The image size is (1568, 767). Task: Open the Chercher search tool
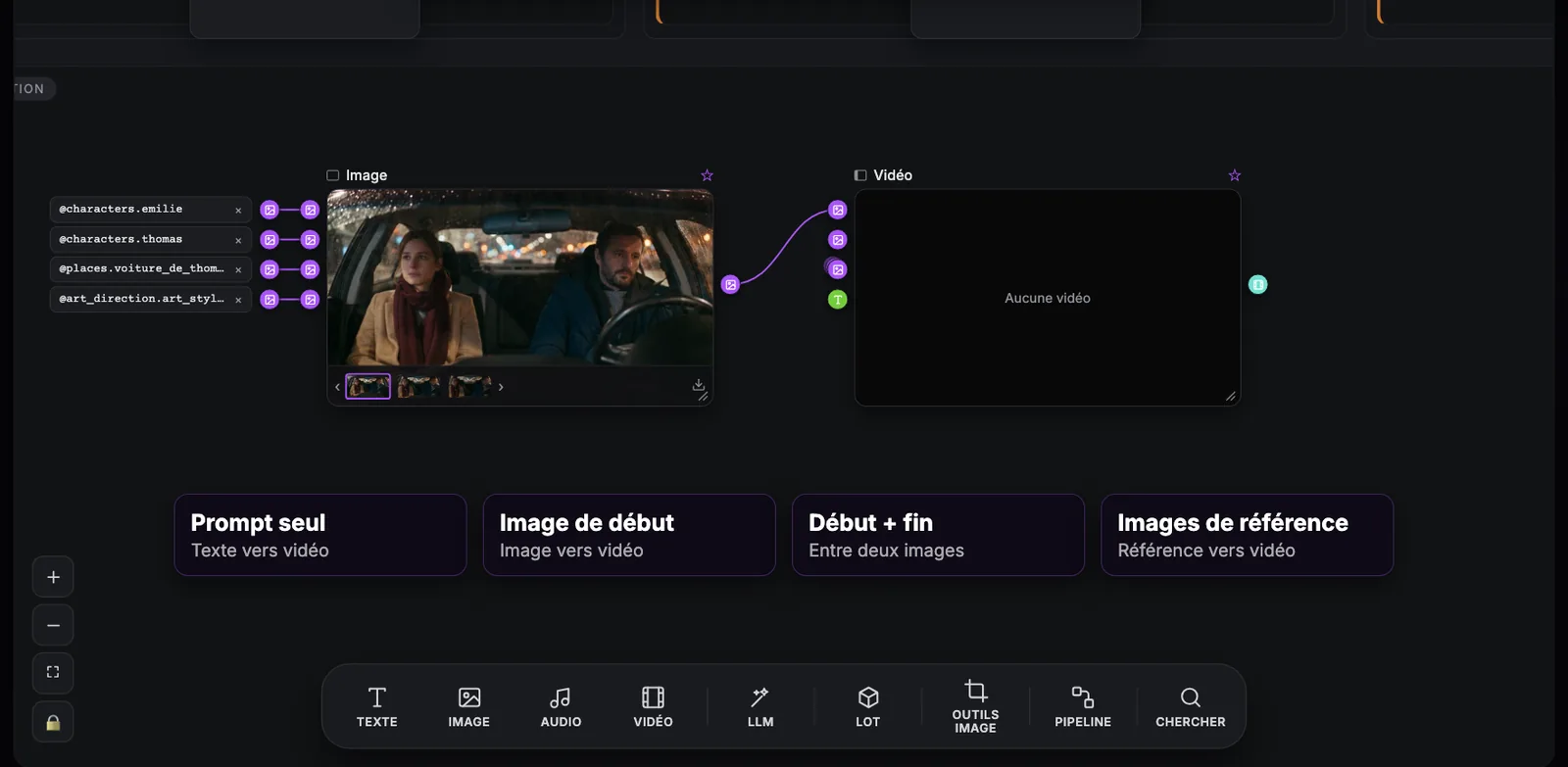pos(1190,707)
